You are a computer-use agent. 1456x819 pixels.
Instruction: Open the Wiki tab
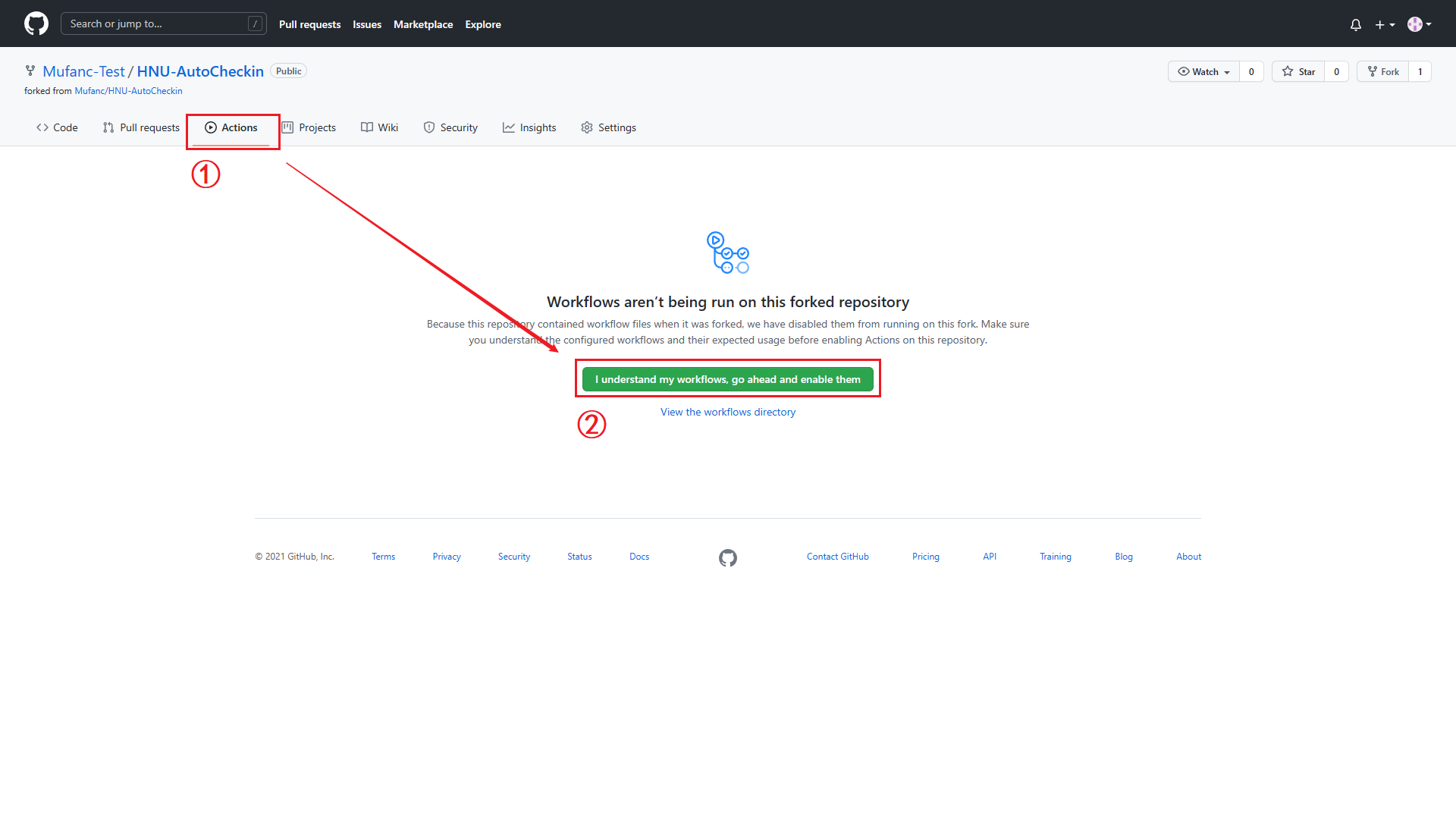tap(379, 127)
